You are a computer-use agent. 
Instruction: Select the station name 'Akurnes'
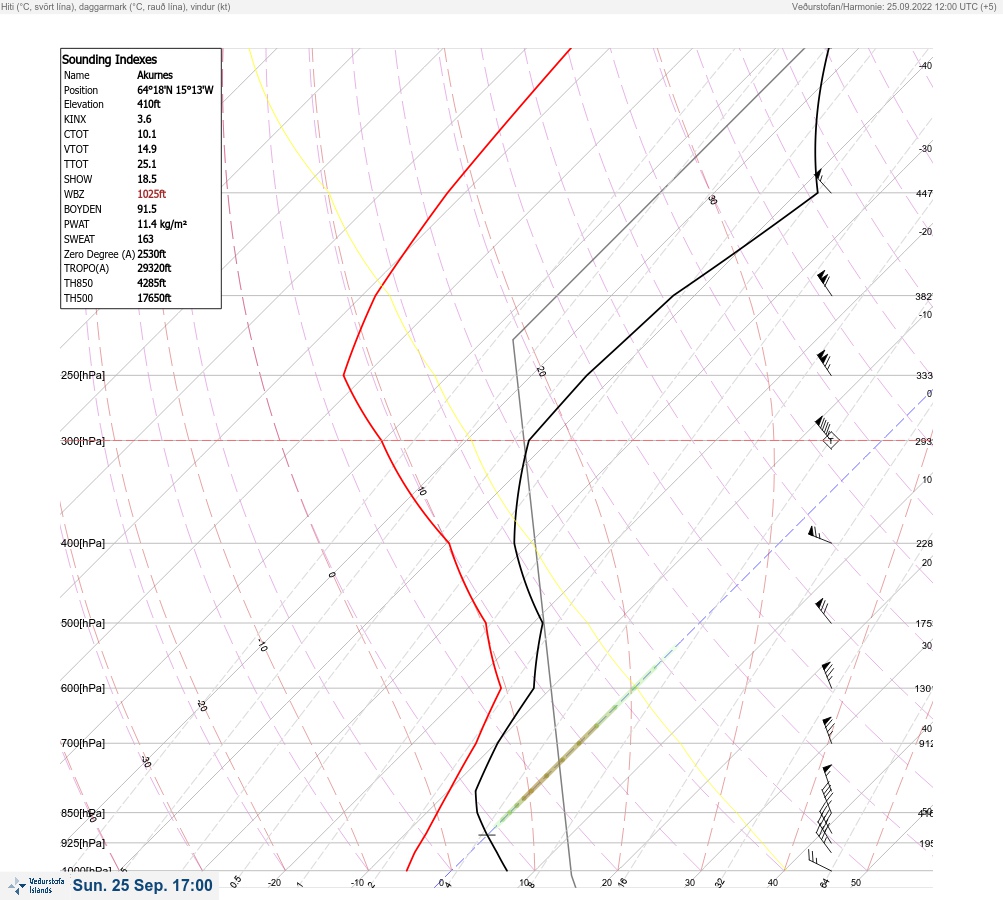tap(155, 75)
